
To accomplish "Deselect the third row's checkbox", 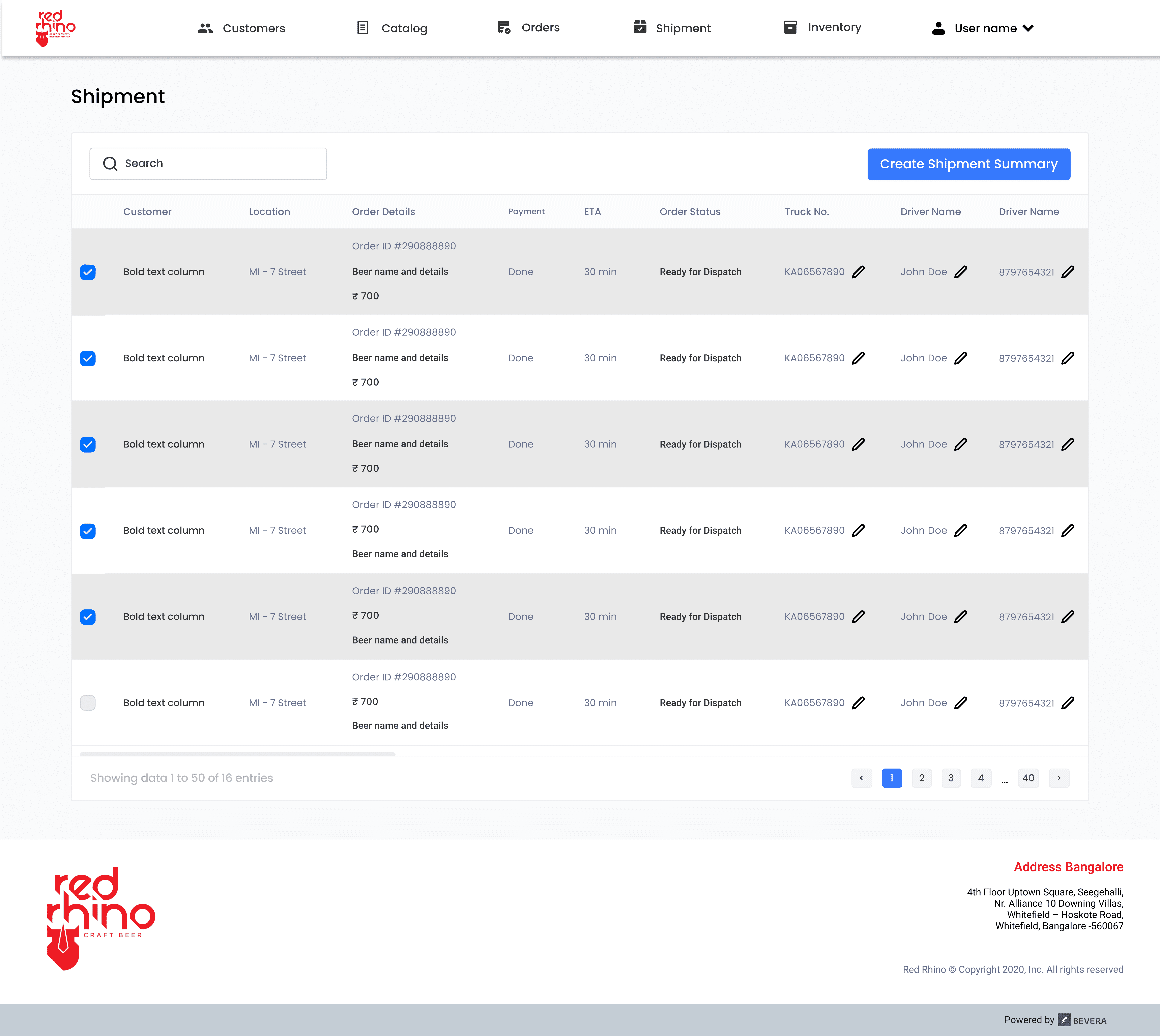I will coord(88,444).
